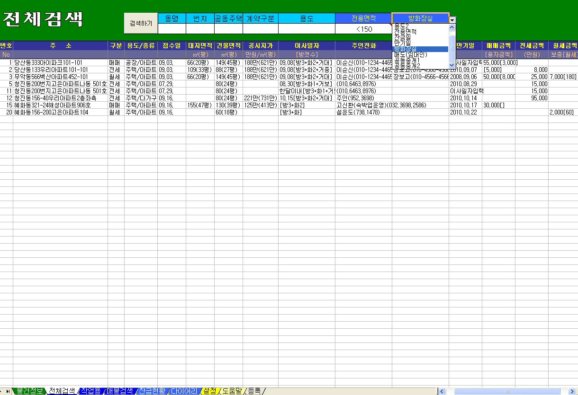Click the input cell under 용도
This screenshot has height=395, width=578.
tap(307, 29)
